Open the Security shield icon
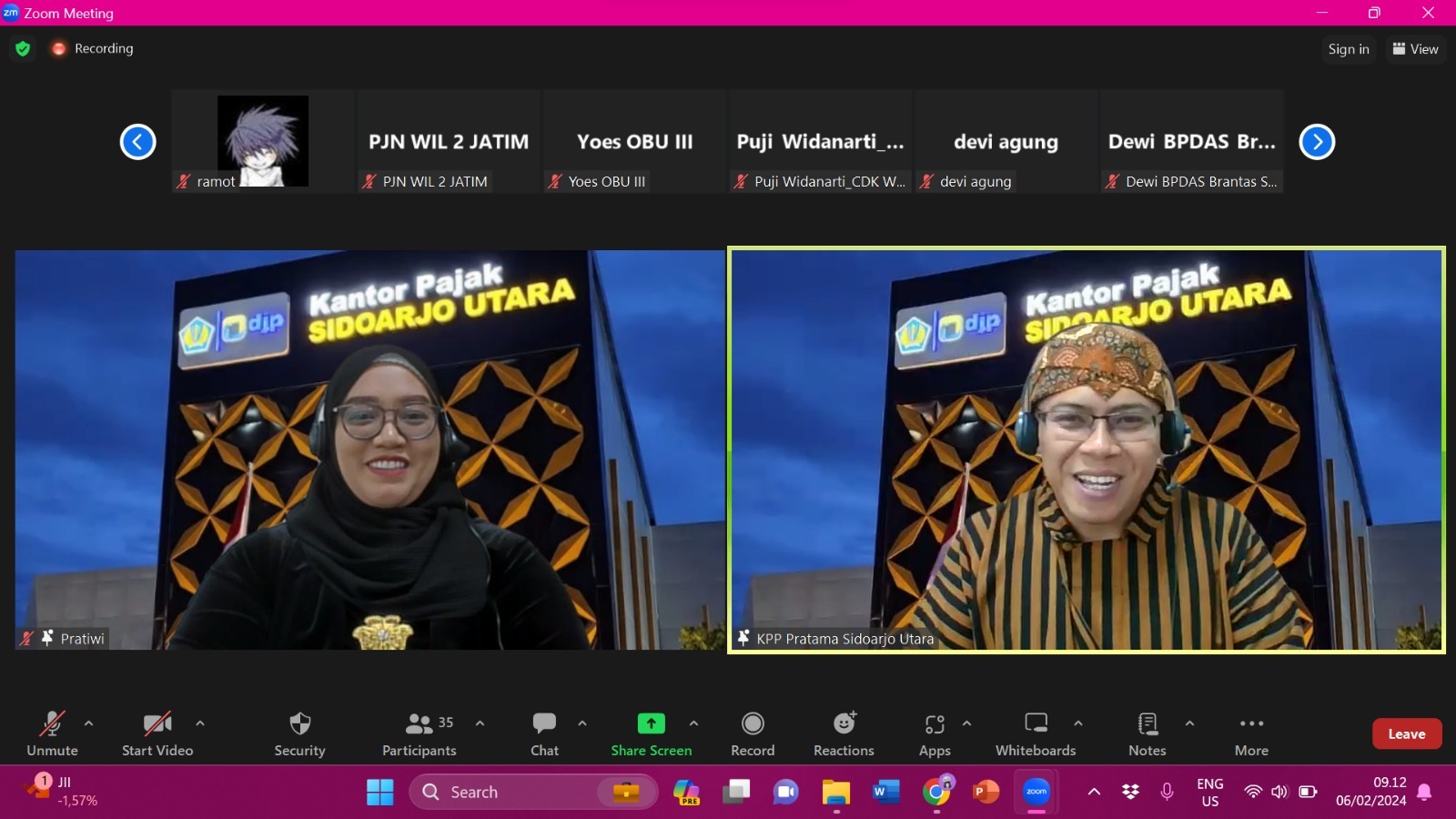 299,724
